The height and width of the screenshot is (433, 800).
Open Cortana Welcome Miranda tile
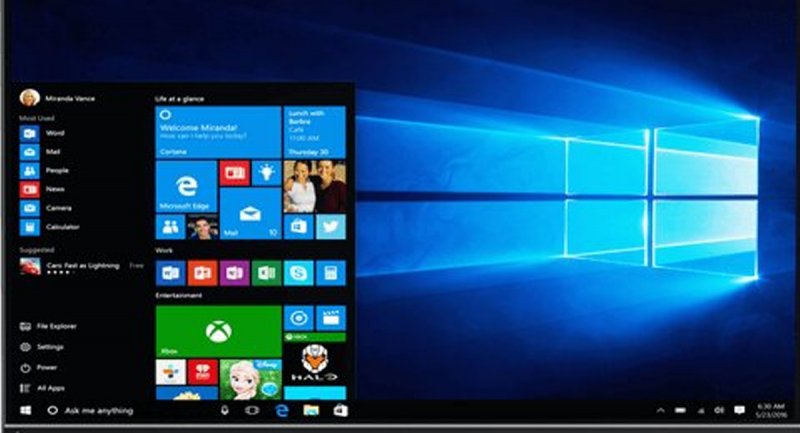coord(218,132)
